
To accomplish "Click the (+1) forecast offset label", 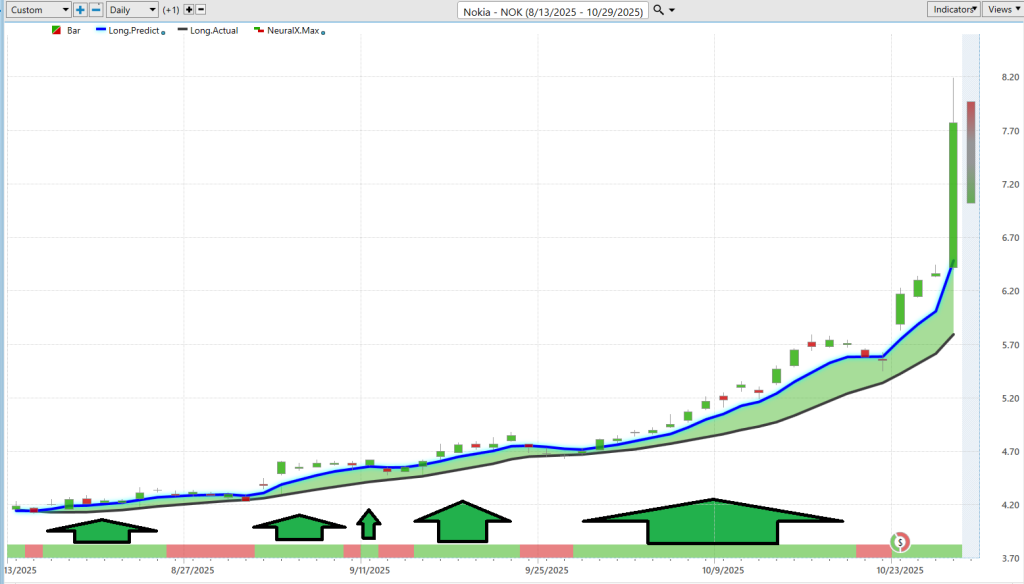I will pyautogui.click(x=171, y=10).
